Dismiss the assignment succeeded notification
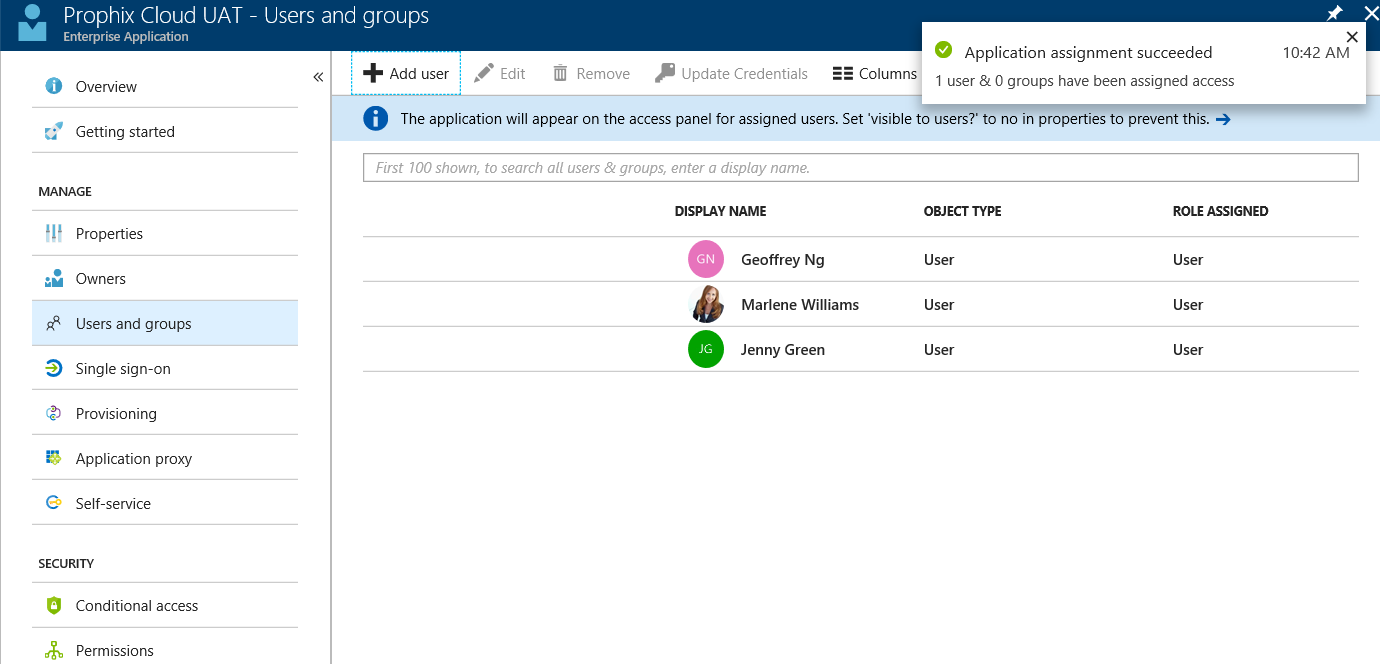This screenshot has height=664, width=1380. click(1352, 37)
